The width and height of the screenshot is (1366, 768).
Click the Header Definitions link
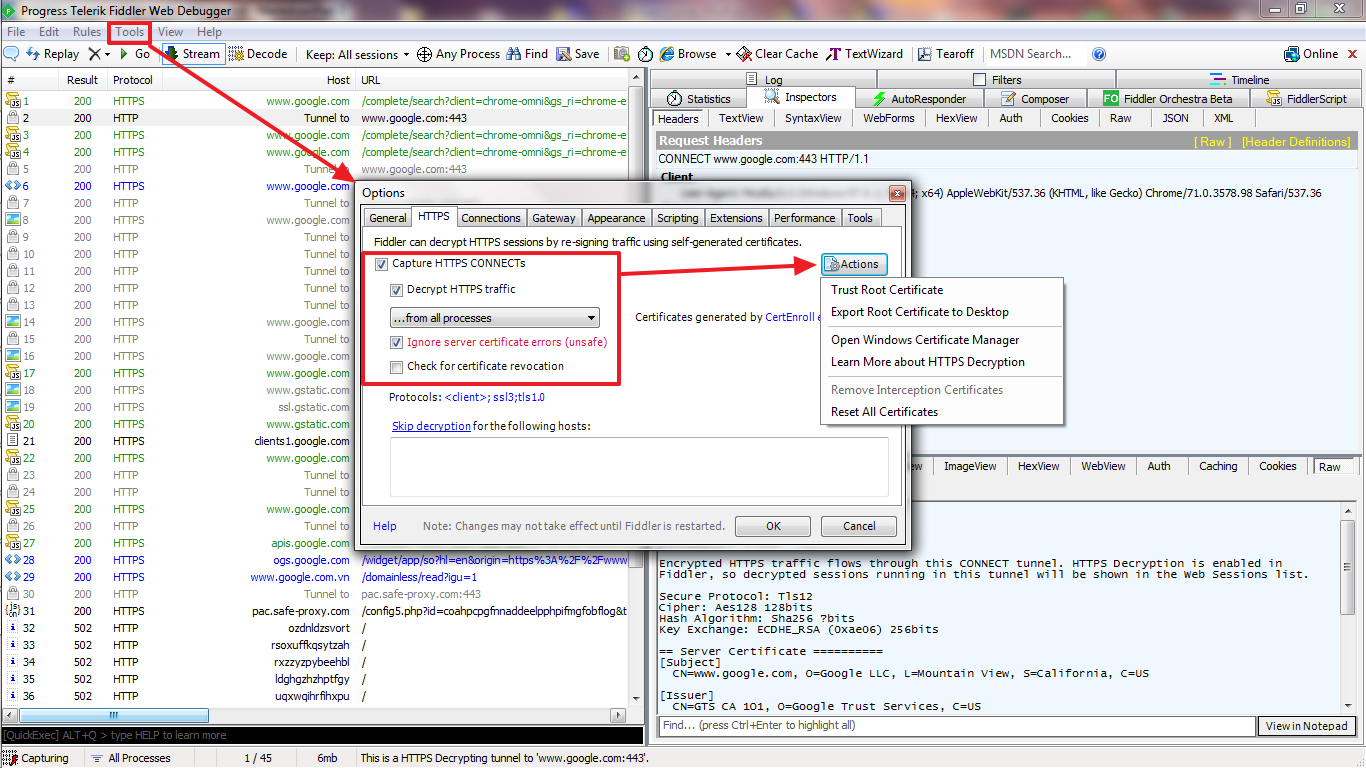pyautogui.click(x=1296, y=142)
